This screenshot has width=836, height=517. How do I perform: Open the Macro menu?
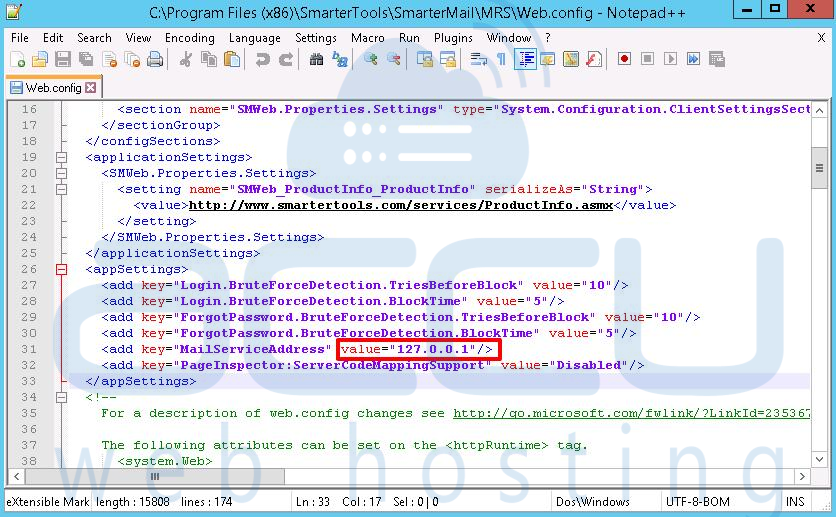point(367,38)
